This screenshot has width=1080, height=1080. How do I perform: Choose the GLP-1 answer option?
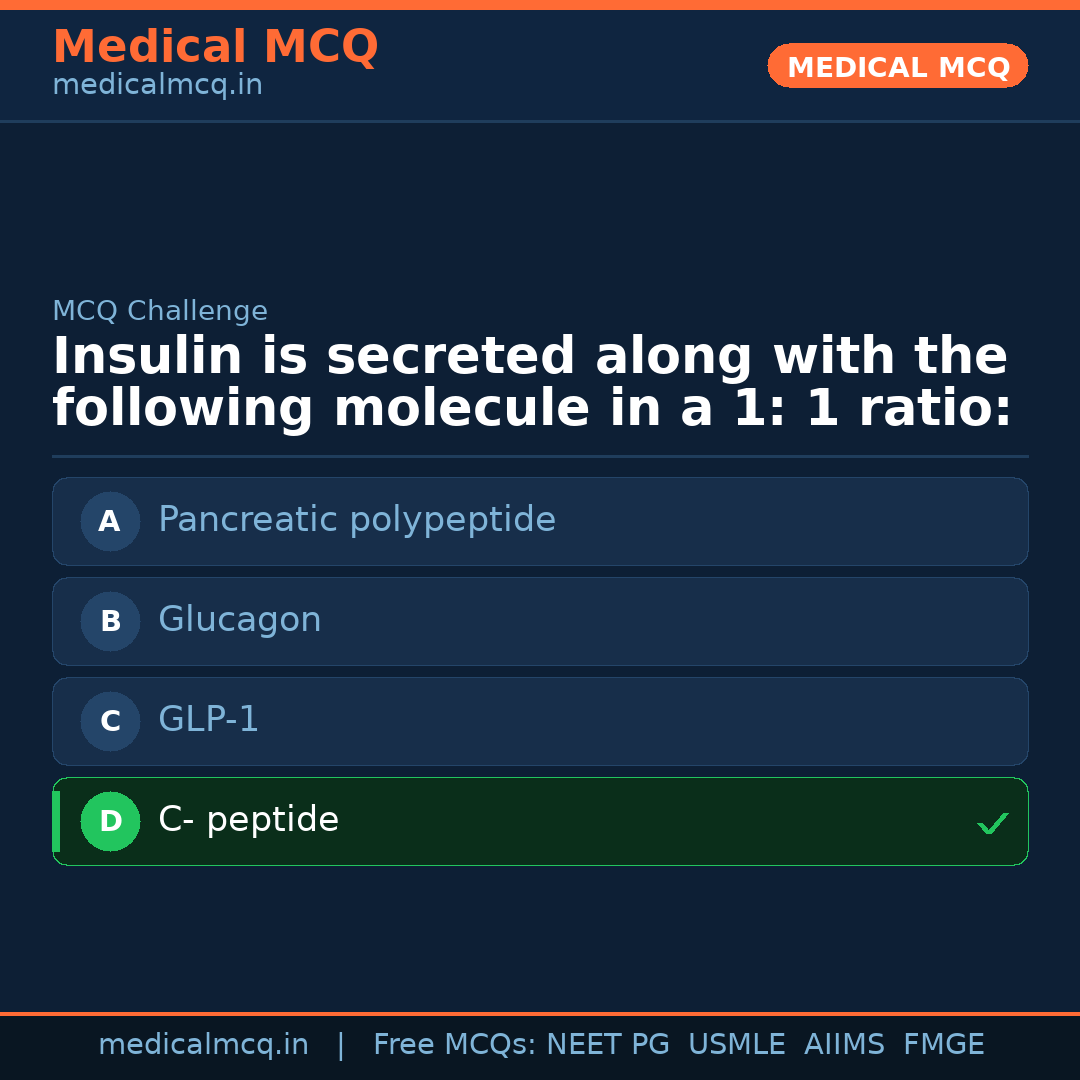click(x=208, y=720)
